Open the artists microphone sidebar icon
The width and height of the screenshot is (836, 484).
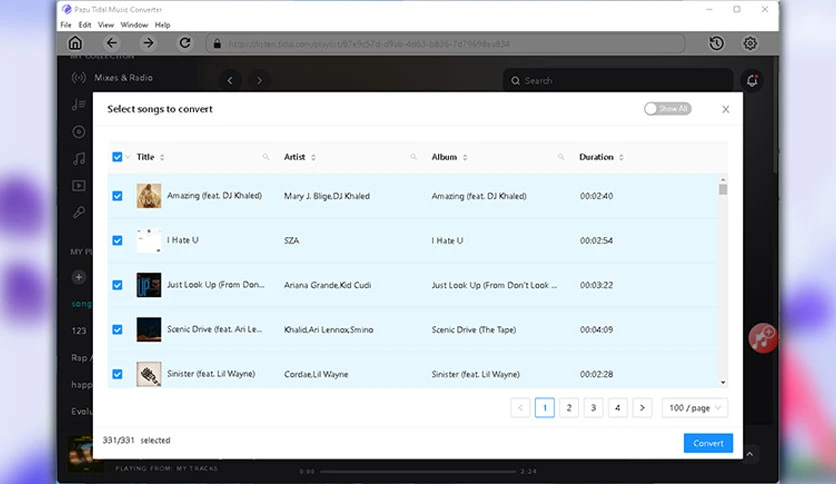pos(79,212)
